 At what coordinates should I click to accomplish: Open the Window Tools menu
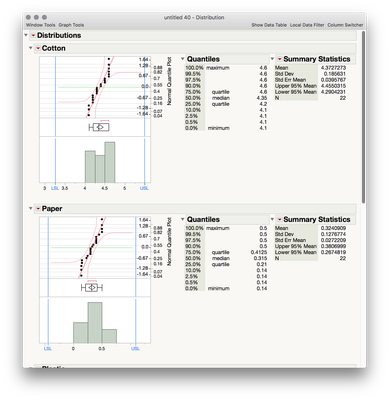(x=41, y=25)
